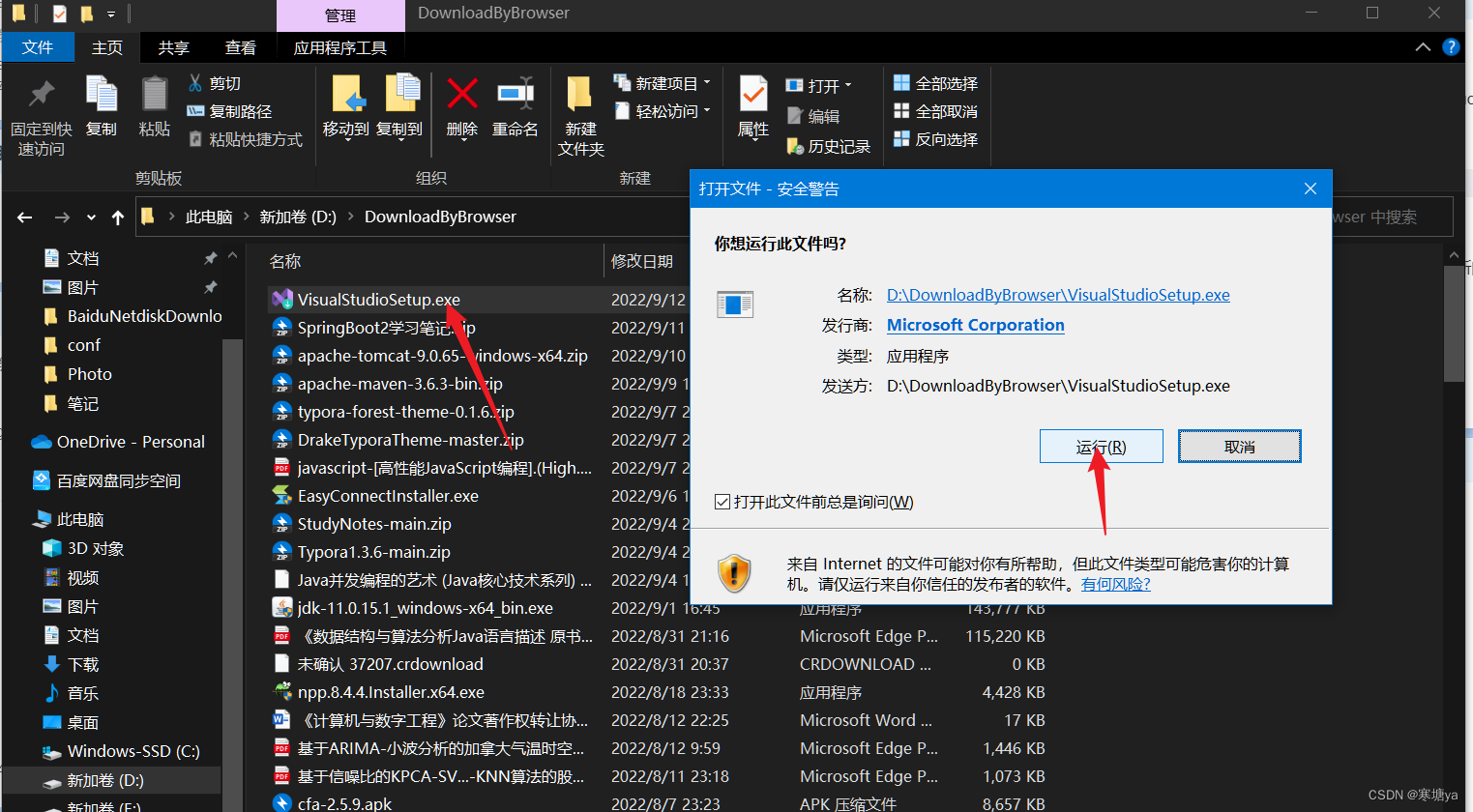The height and width of the screenshot is (812, 1473).
Task: Select jdk-11.0.15.1_windows-x64_bin.exe file
Action: coord(426,608)
